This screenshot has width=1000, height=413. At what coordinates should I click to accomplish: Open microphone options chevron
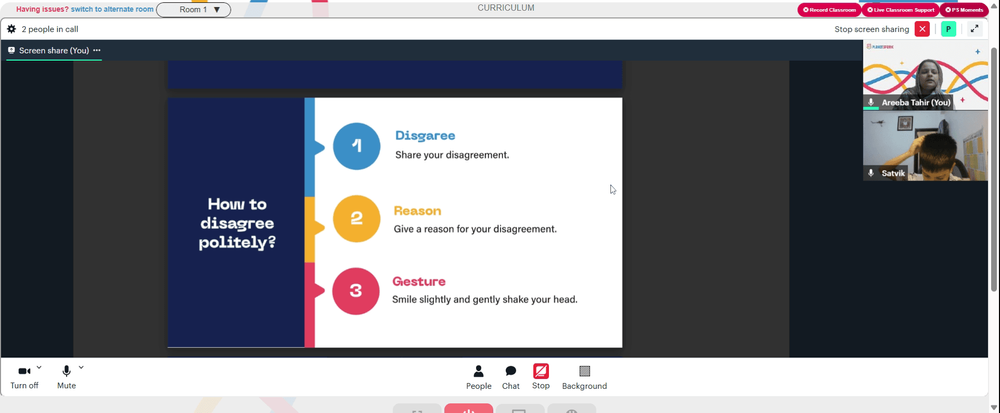(x=81, y=367)
